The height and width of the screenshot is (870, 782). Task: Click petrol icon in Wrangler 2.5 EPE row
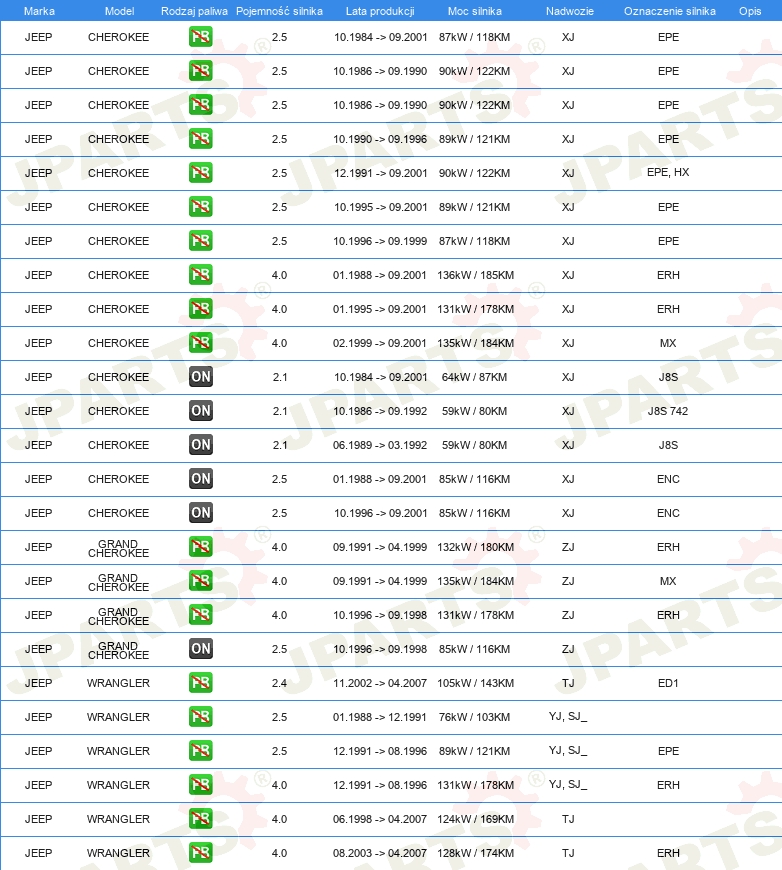pos(200,750)
